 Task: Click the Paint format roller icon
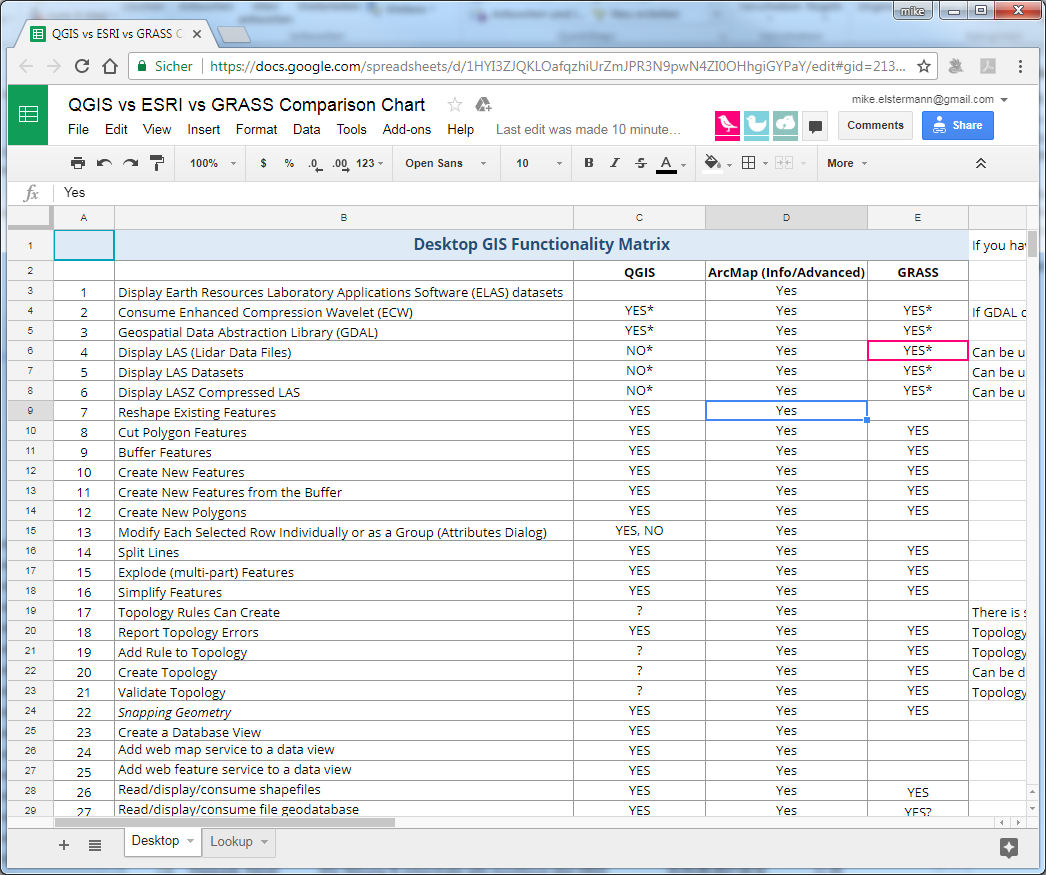coord(156,163)
